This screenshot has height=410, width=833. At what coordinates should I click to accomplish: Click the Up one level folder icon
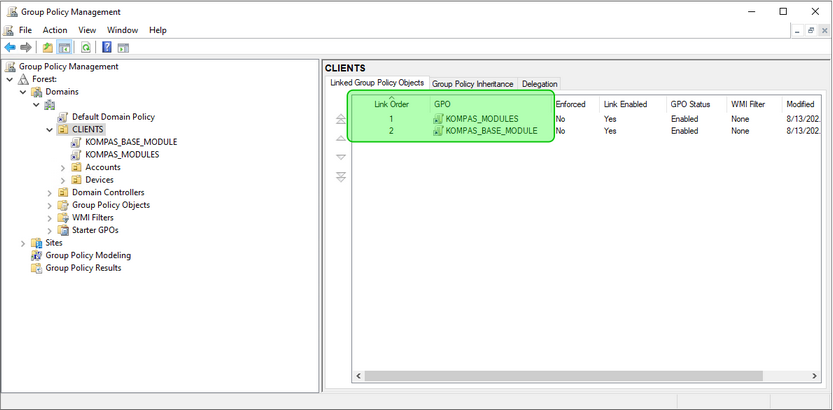(48, 48)
